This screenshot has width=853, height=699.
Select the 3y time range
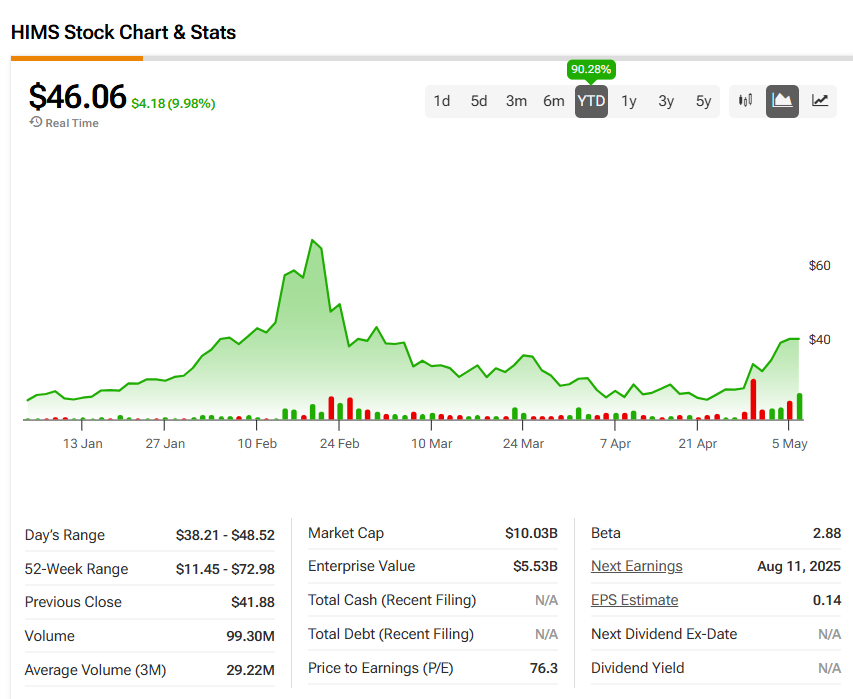tap(666, 101)
